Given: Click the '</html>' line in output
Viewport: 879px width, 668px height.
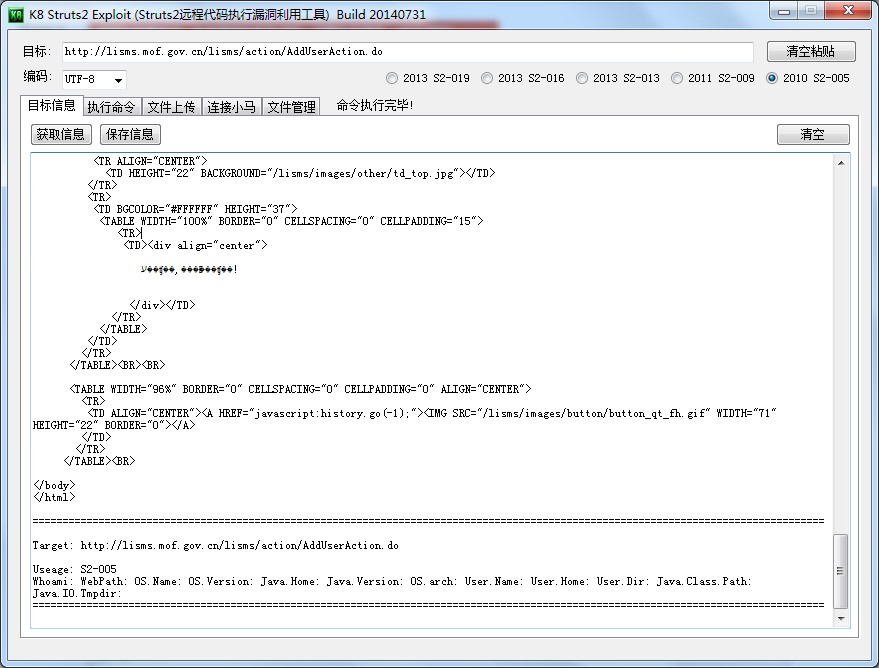Looking at the screenshot, I should point(54,497).
